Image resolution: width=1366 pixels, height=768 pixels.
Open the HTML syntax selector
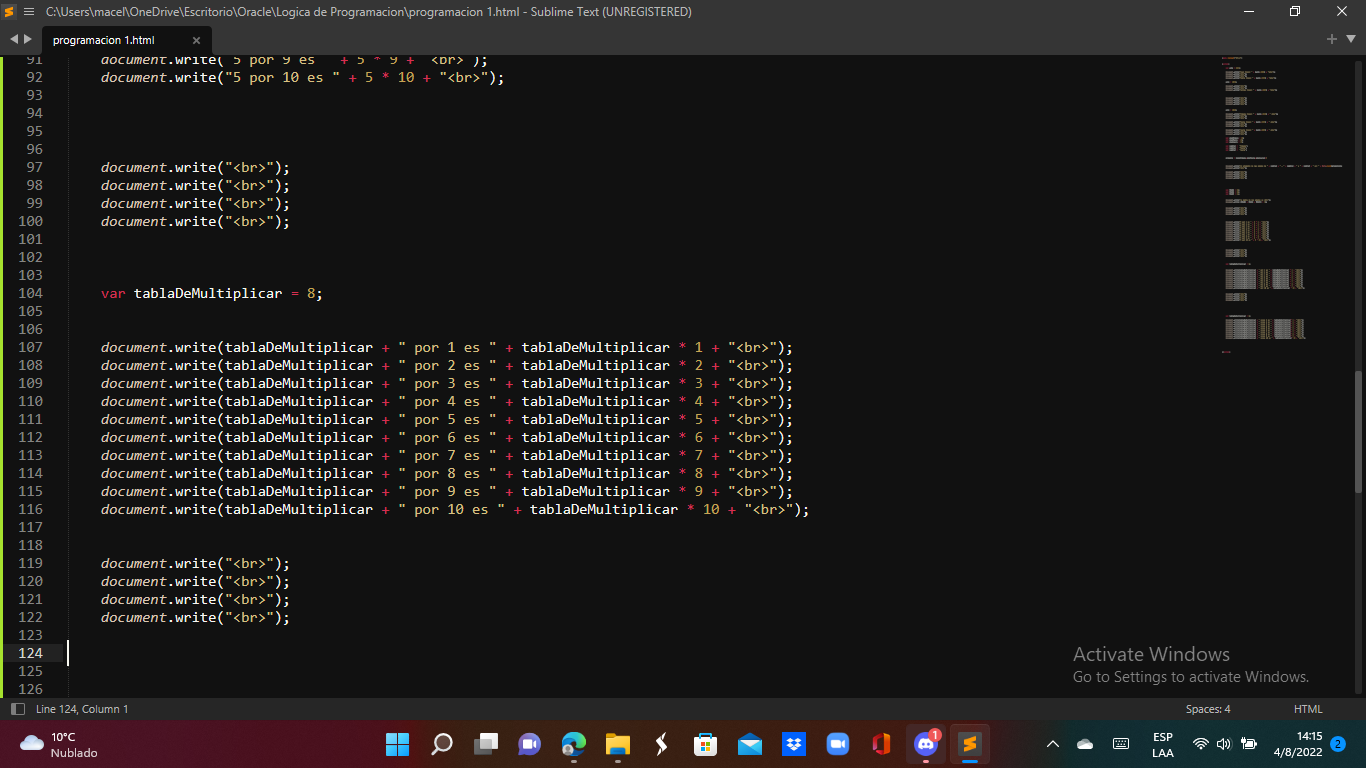[x=1308, y=709]
